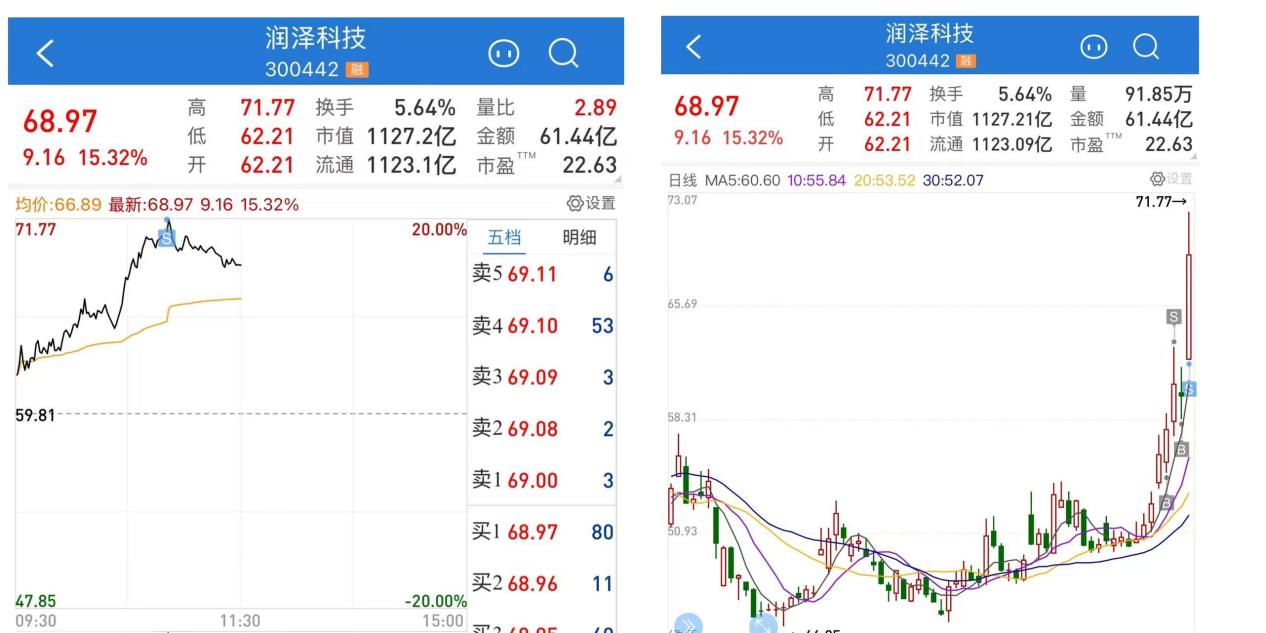Open 设置 gear above the intraday chart
This screenshot has width=1266, height=633.
coord(590,204)
